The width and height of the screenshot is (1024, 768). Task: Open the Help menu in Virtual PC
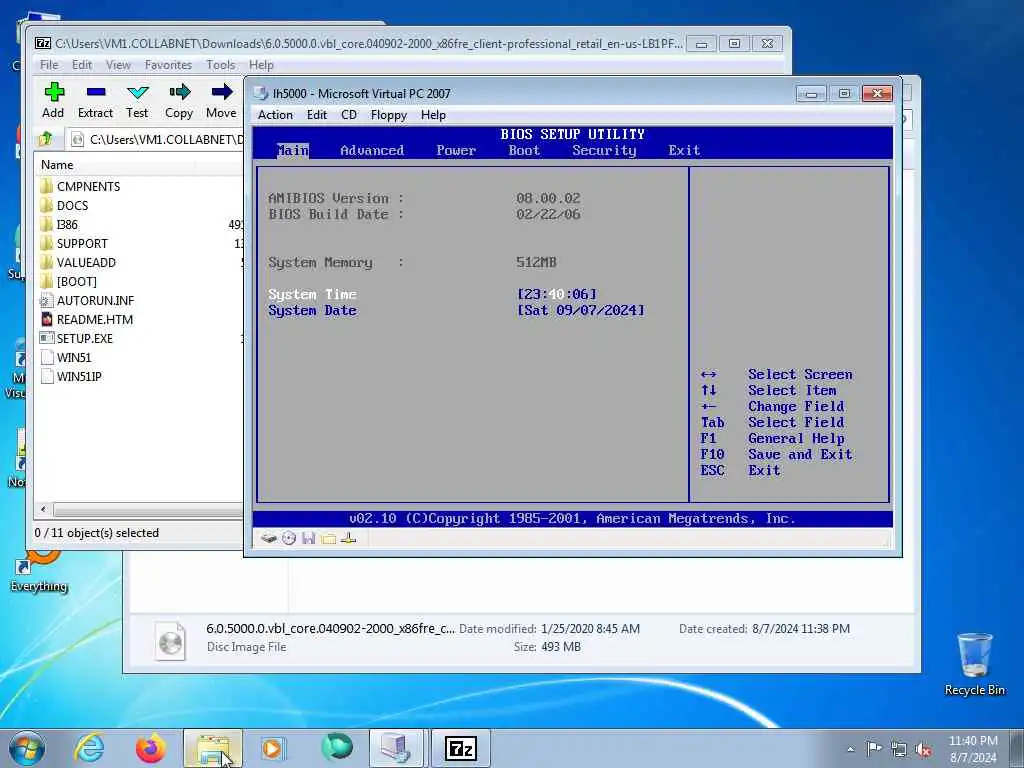(433, 115)
